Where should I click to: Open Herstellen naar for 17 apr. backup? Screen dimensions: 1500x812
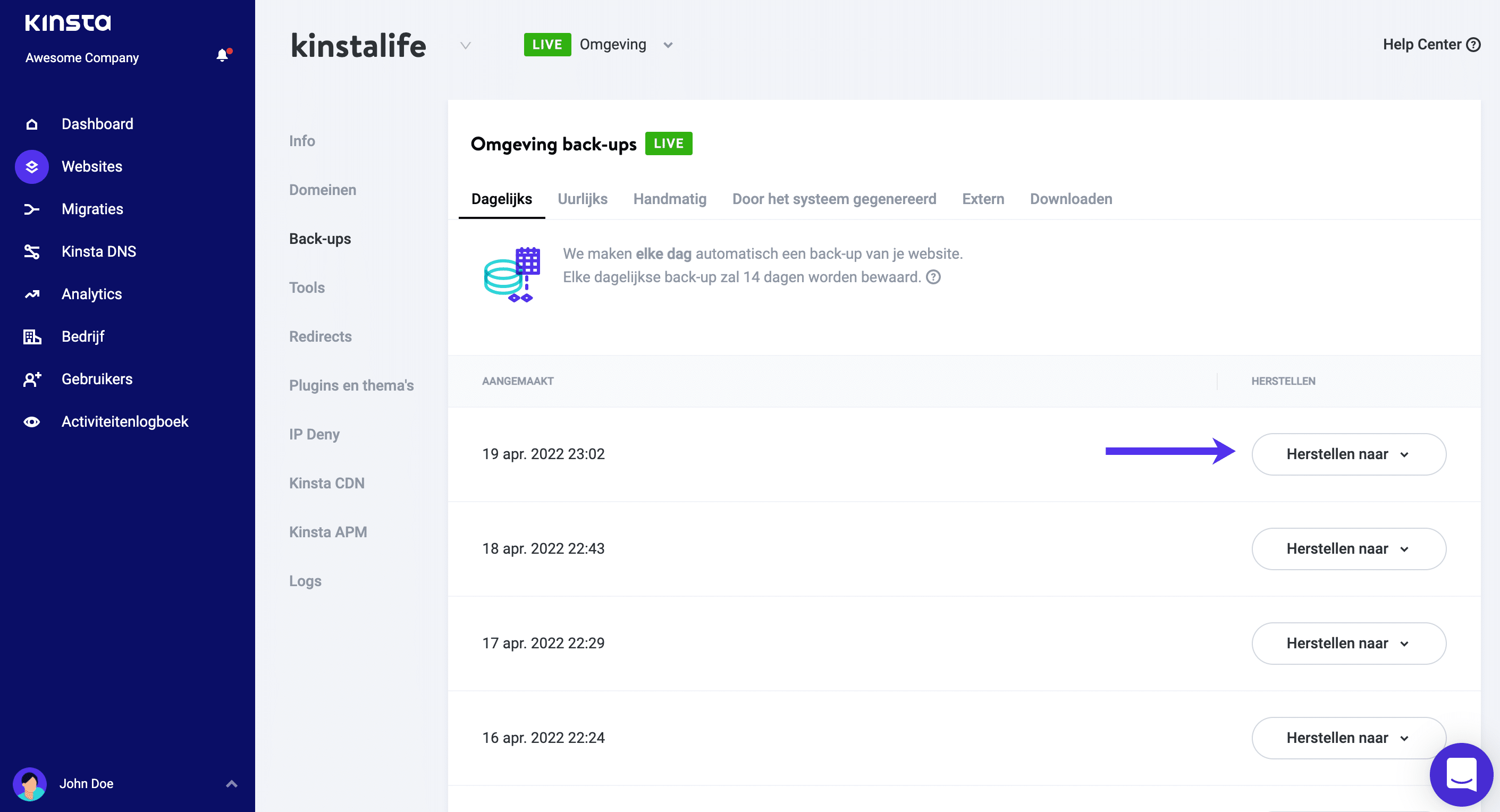tap(1349, 643)
